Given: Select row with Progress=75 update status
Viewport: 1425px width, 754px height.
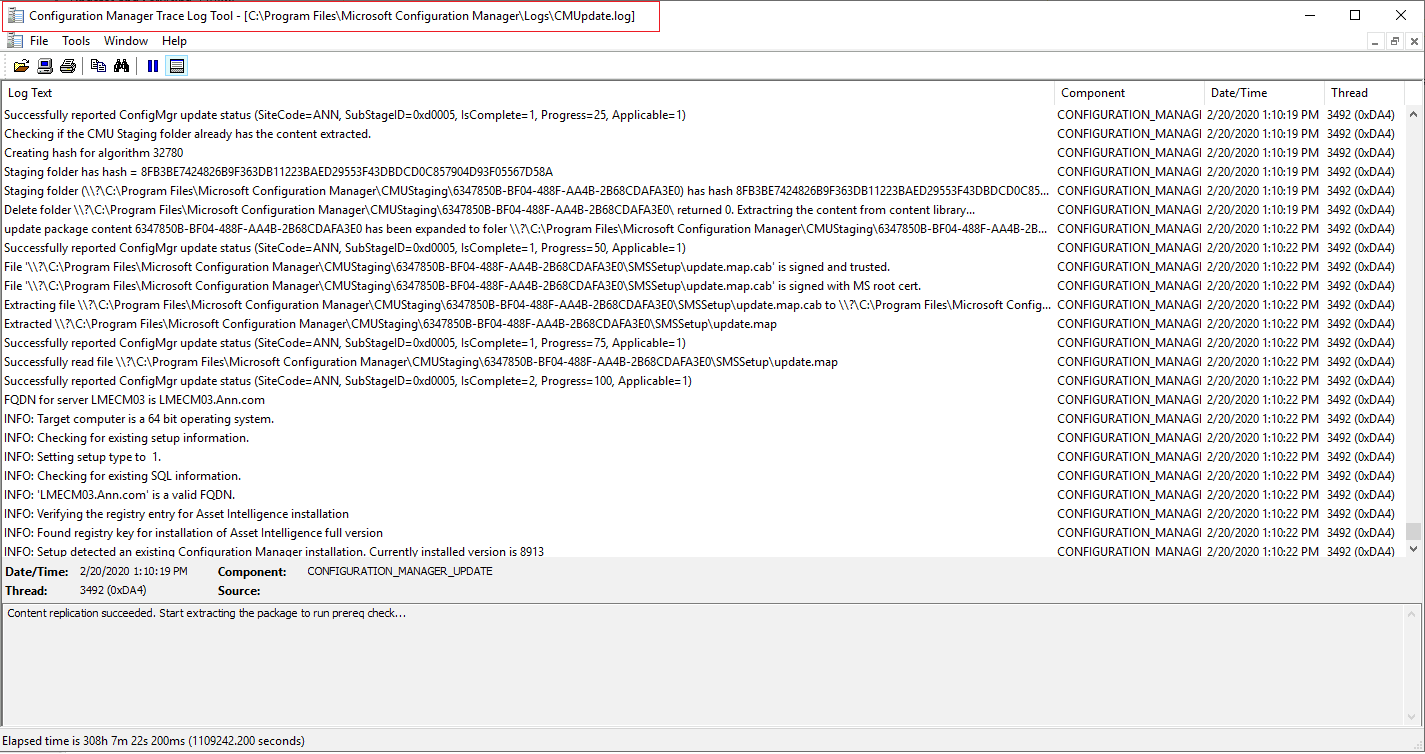Looking at the screenshot, I should click(x=702, y=343).
